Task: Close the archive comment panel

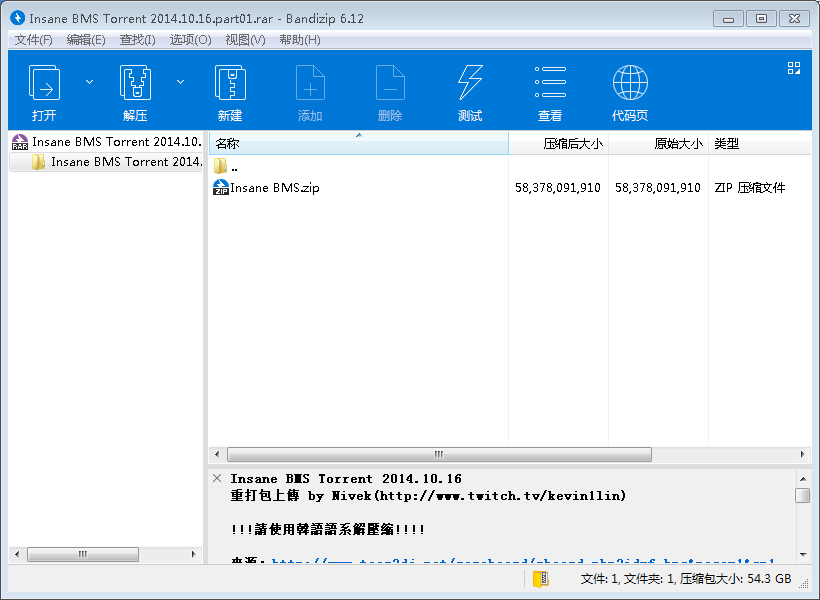Action: coord(217,478)
